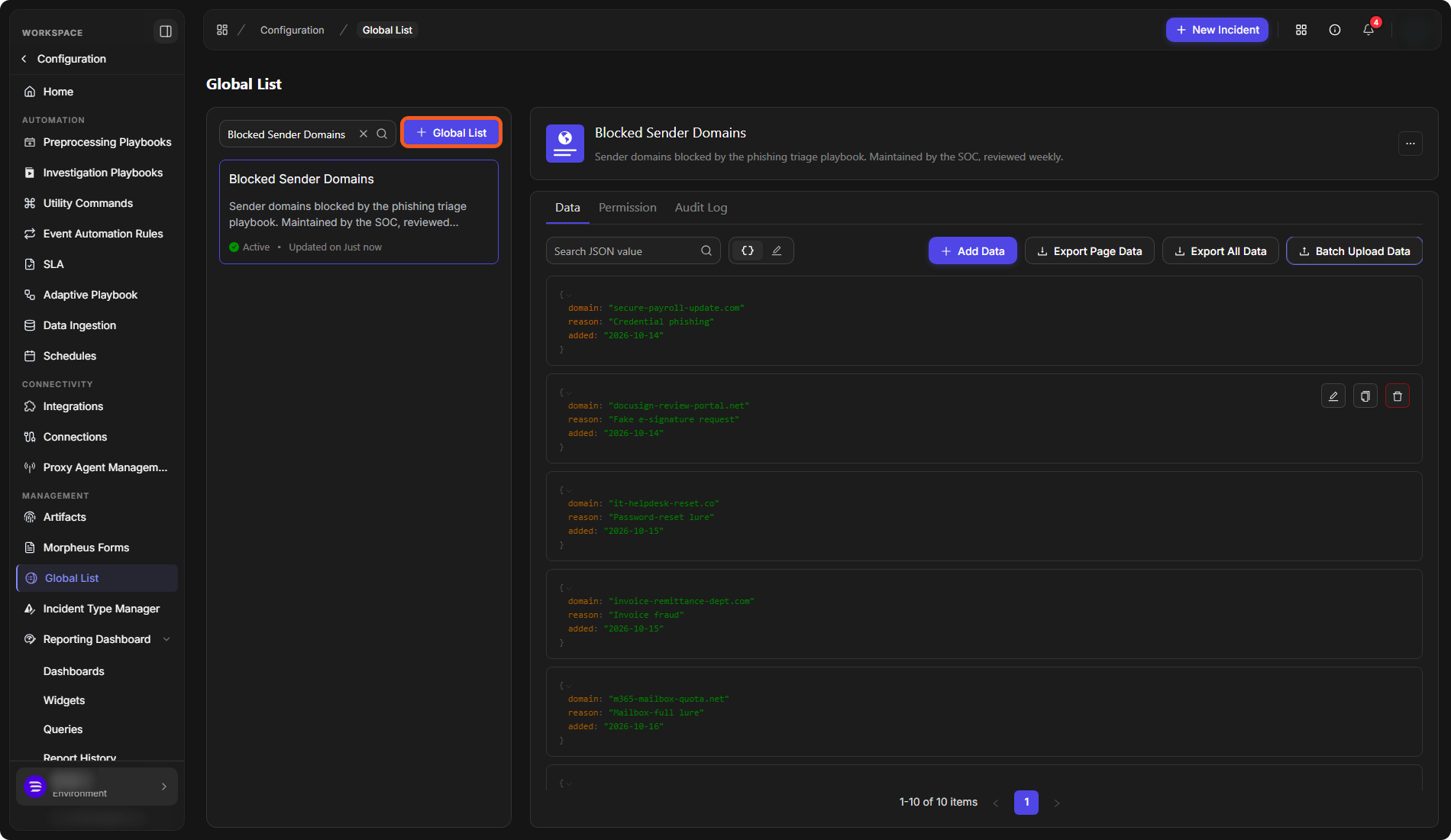1451x840 pixels.
Task: Click Export All Data
Action: click(x=1220, y=250)
